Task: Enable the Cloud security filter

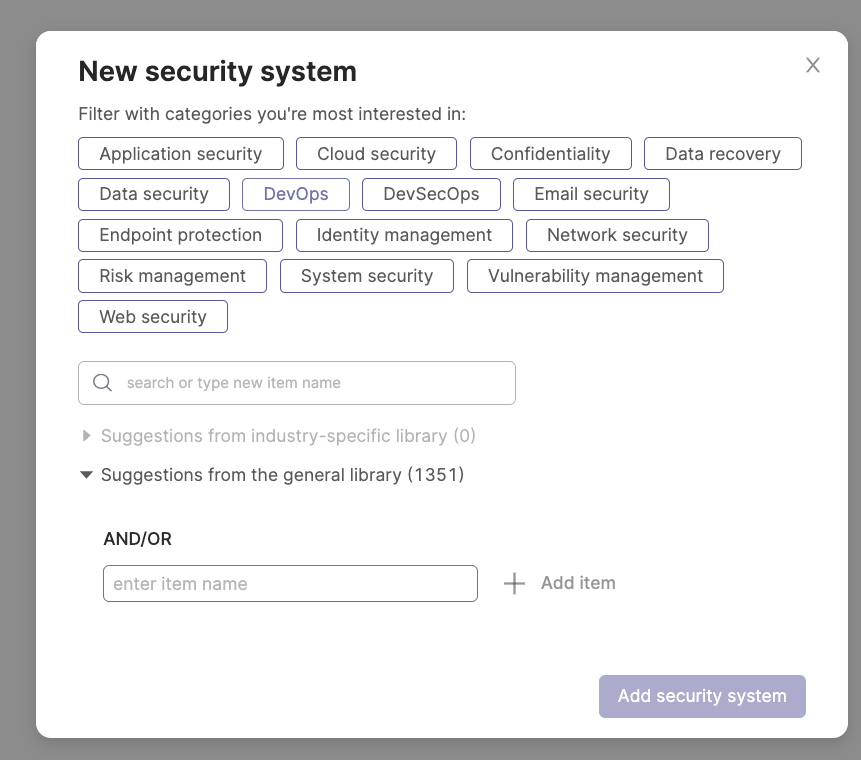Action: 376,153
